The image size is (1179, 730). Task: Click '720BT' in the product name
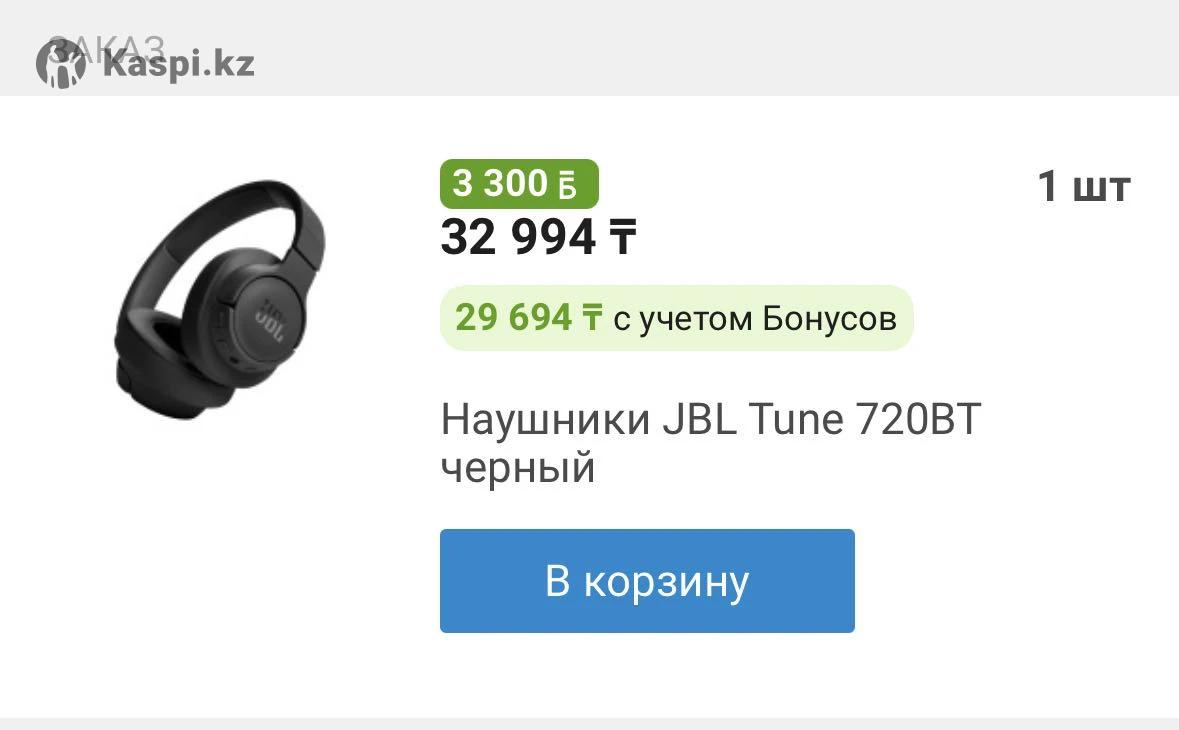click(x=918, y=419)
